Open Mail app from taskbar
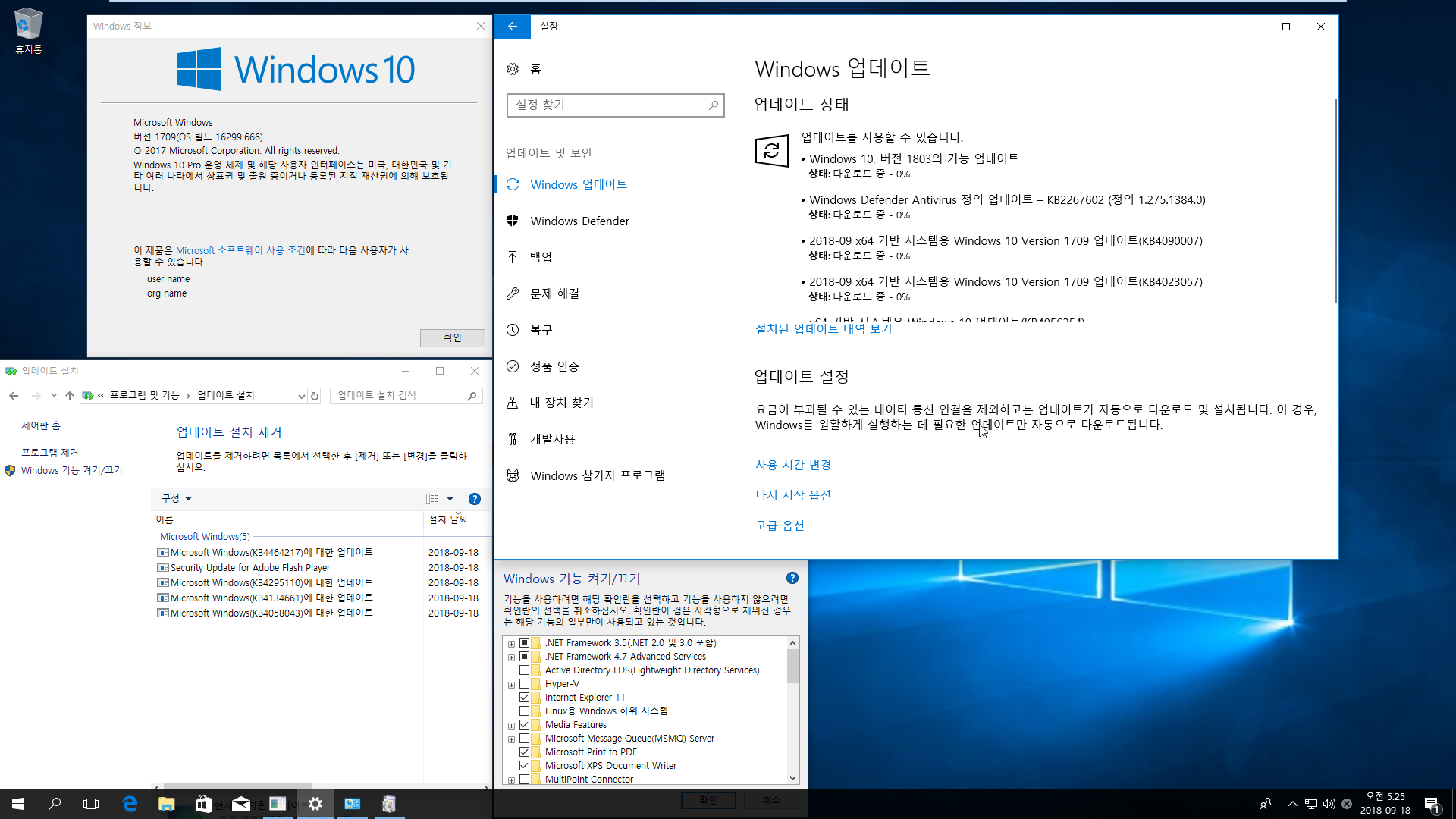 (240, 804)
